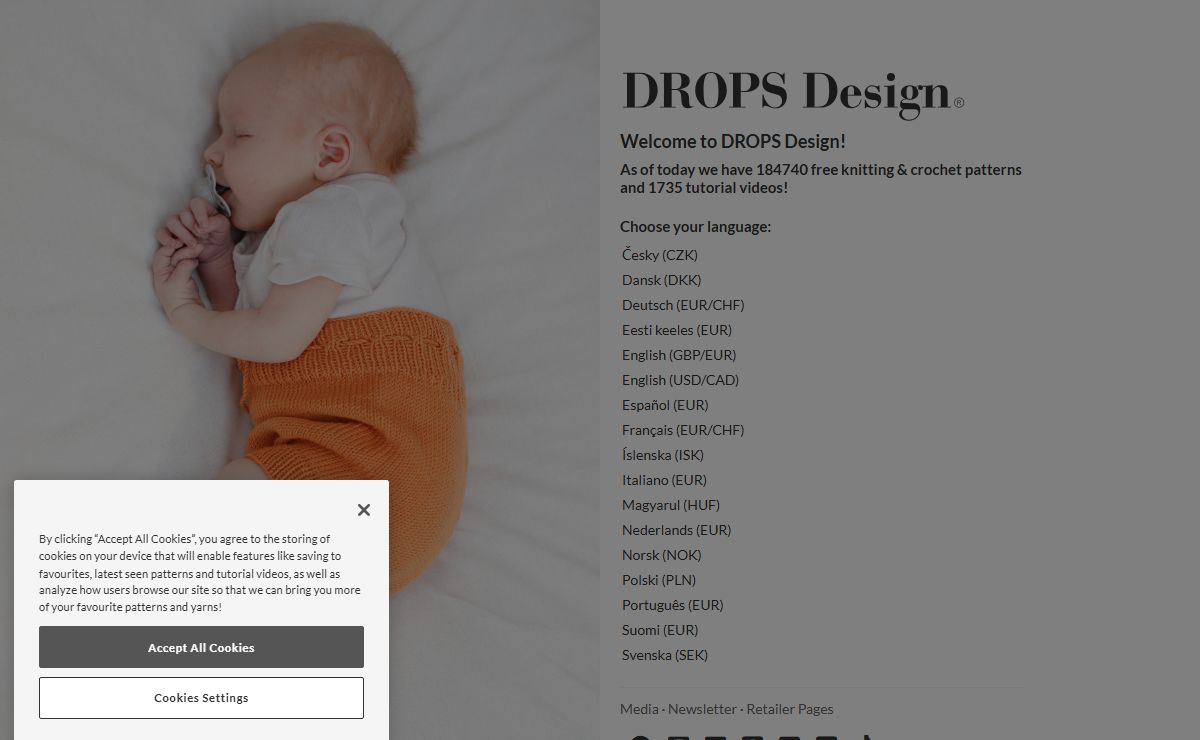Open Cookies Settings
This screenshot has width=1200, height=740.
[x=201, y=698]
